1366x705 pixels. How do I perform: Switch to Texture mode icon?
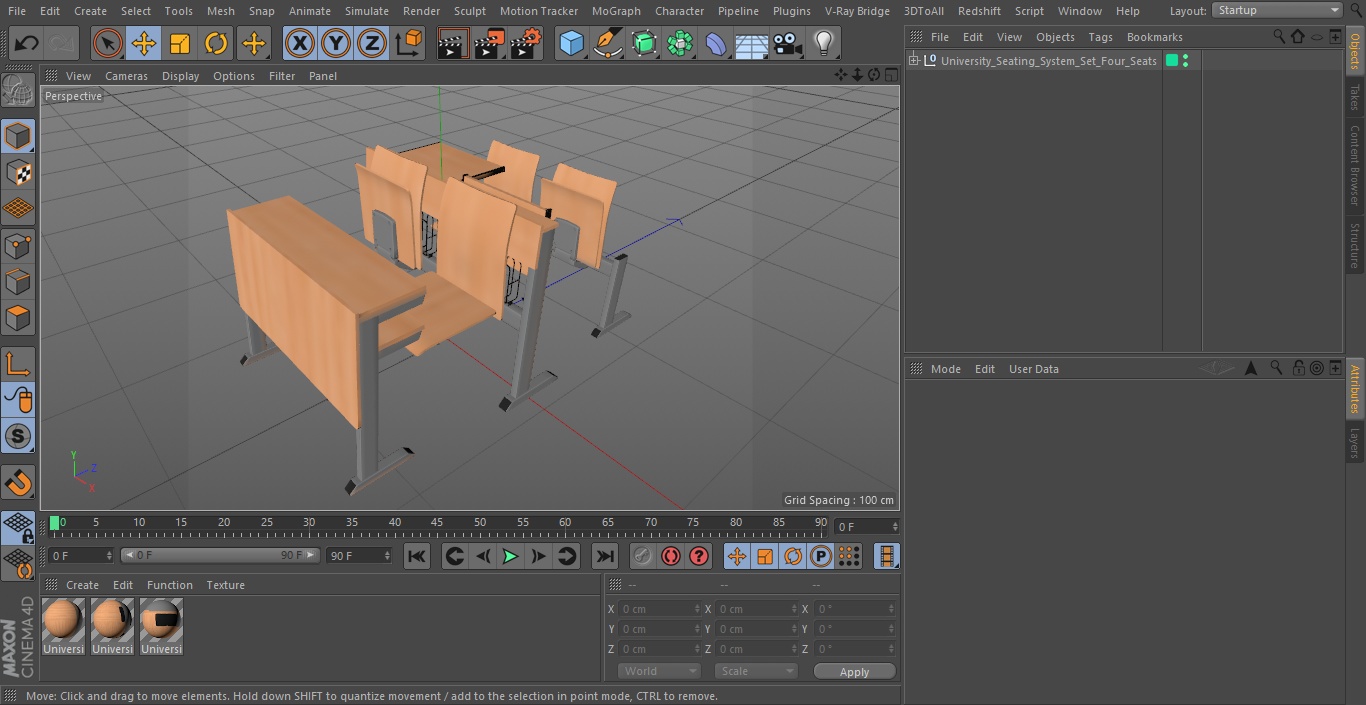(18, 172)
